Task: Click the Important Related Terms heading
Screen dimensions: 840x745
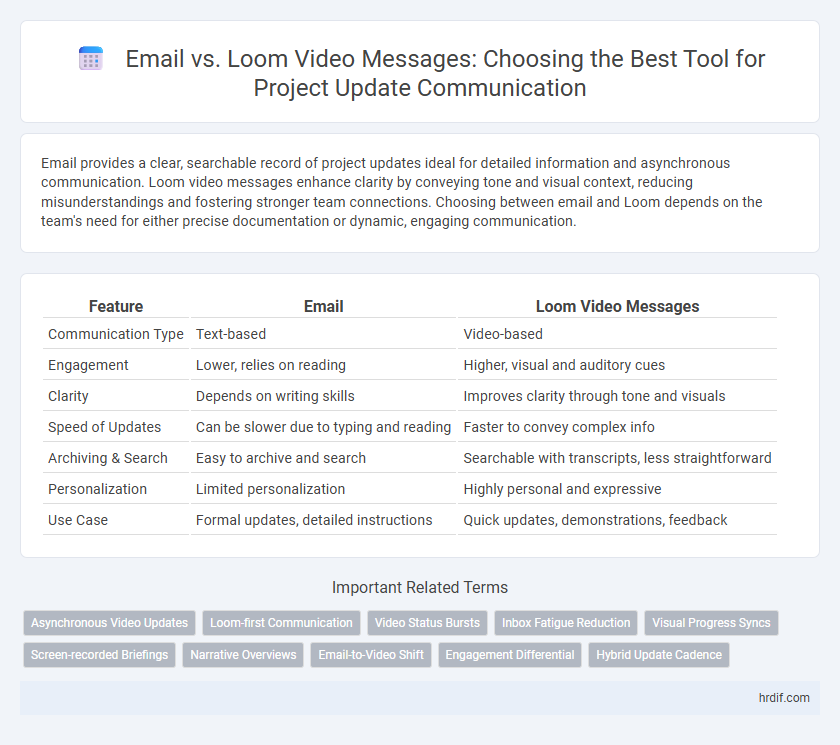Action: click(419, 588)
